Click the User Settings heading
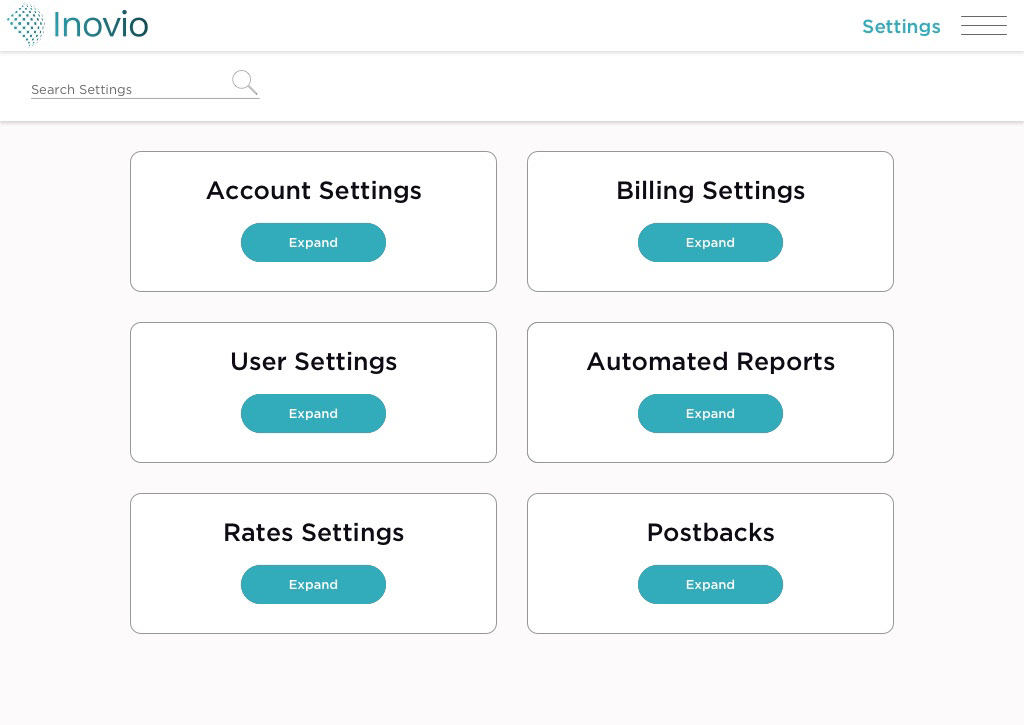 (313, 362)
